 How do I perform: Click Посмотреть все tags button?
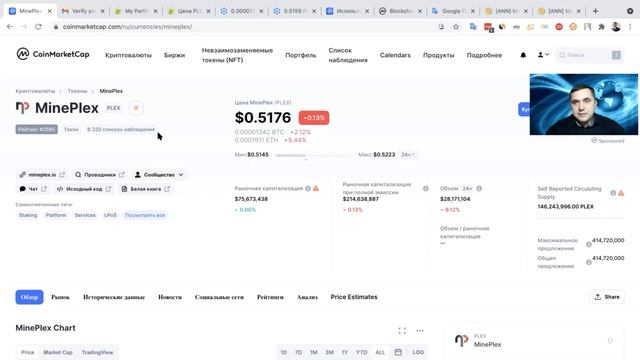coord(145,215)
